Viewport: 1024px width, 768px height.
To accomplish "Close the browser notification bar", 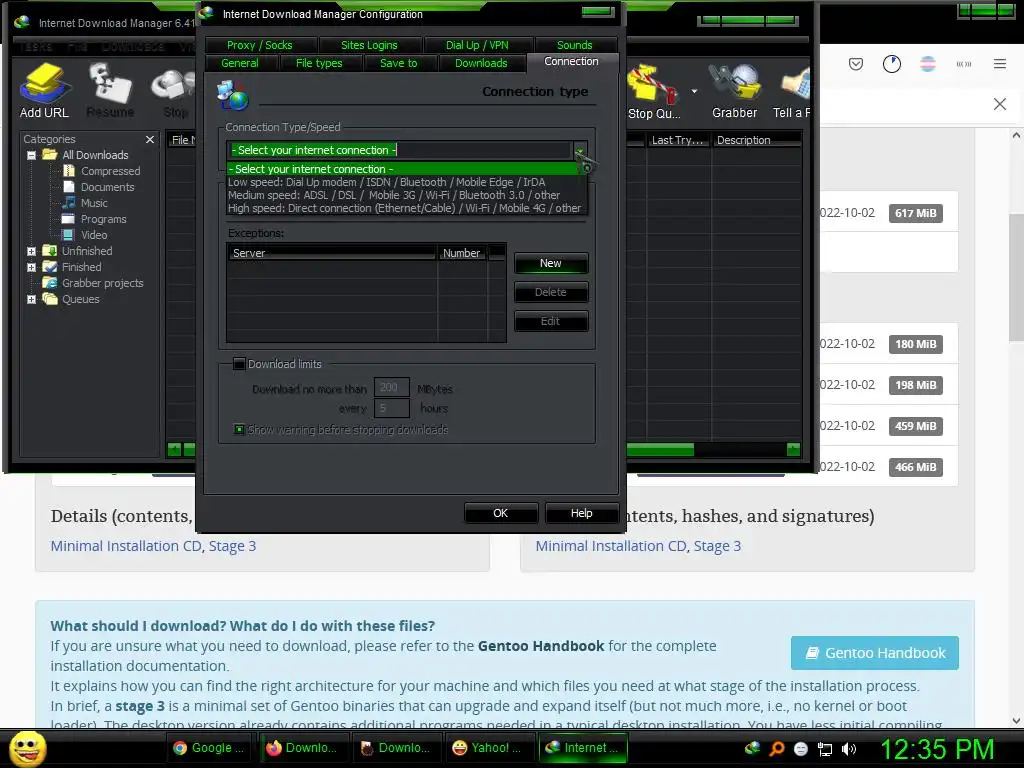I will coord(1000,104).
